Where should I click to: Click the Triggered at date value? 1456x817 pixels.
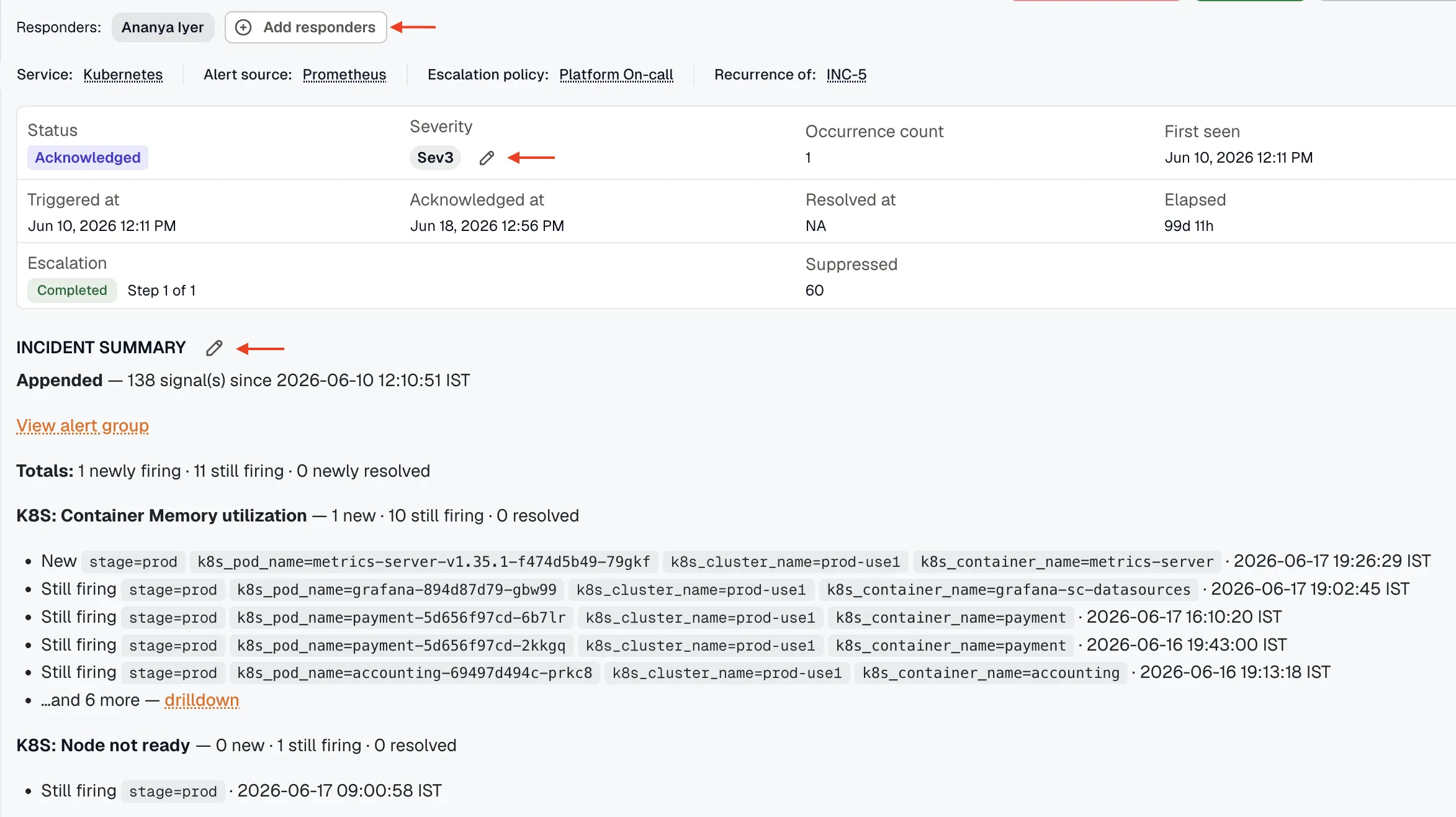pos(102,226)
